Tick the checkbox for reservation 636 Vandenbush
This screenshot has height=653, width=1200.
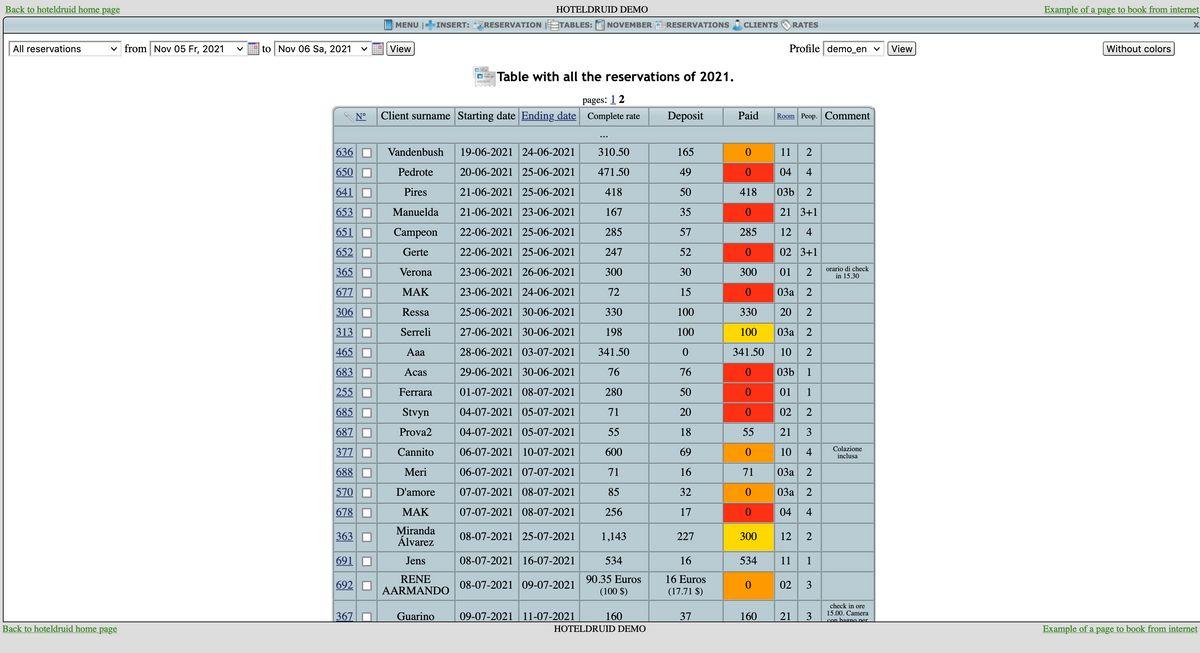point(367,152)
